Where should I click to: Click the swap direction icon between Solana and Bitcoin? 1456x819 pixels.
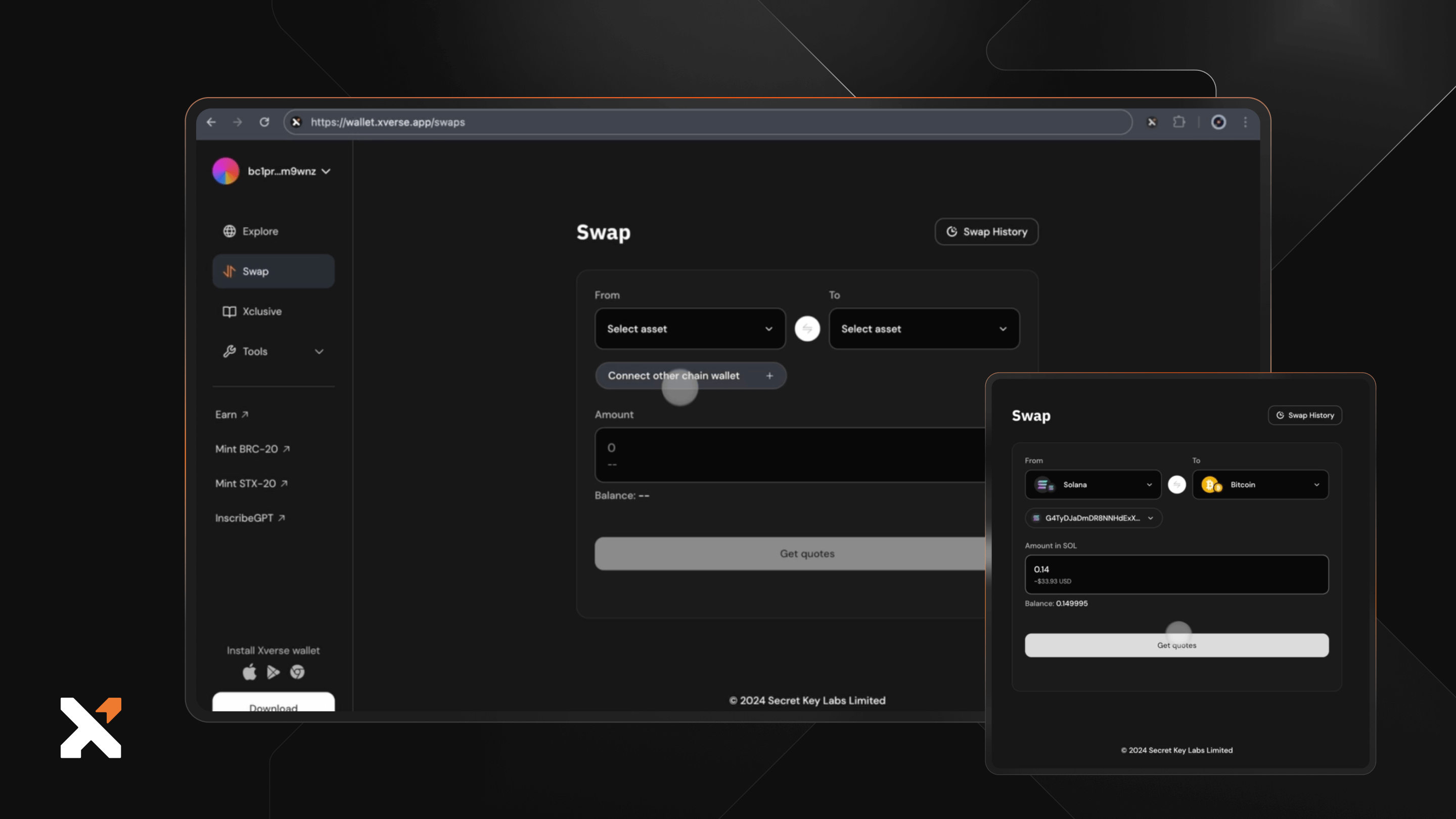(1177, 484)
